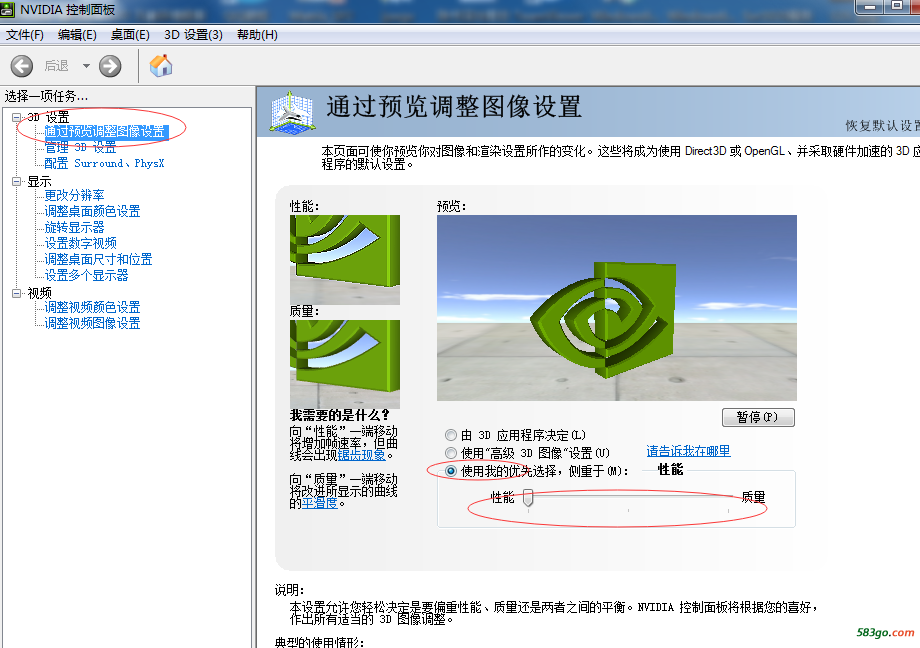
Task: Click the green Forward arrow icon
Action: [x=110, y=66]
